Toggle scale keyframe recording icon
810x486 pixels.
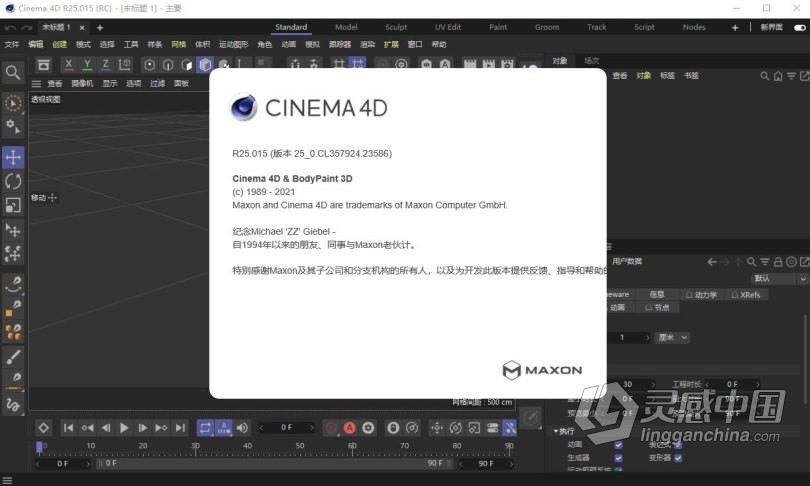point(474,428)
